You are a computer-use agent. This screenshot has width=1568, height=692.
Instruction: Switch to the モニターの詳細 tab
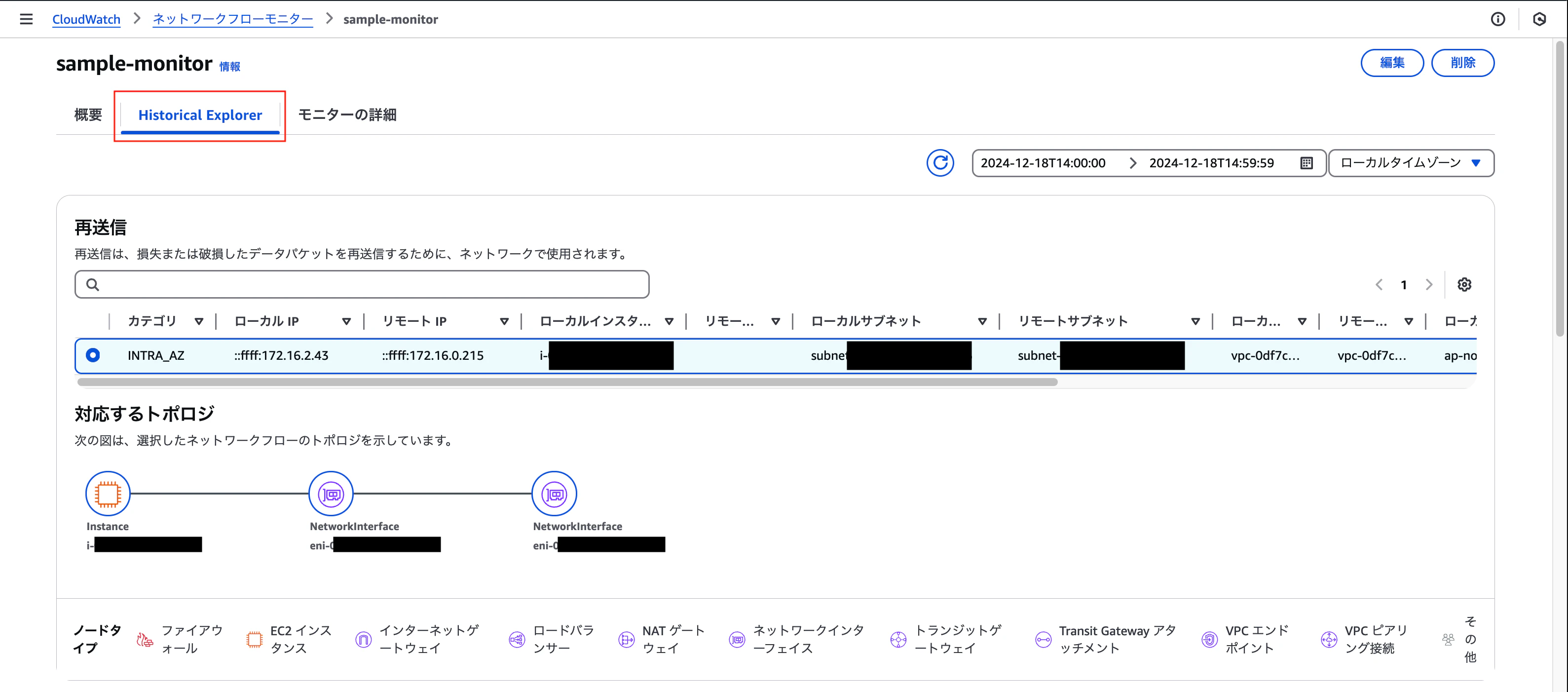[347, 115]
